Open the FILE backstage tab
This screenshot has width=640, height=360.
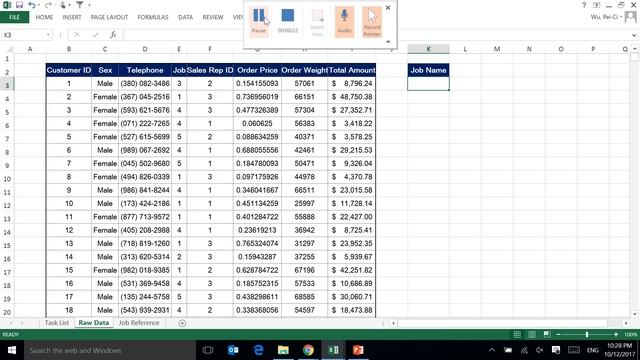tap(14, 17)
